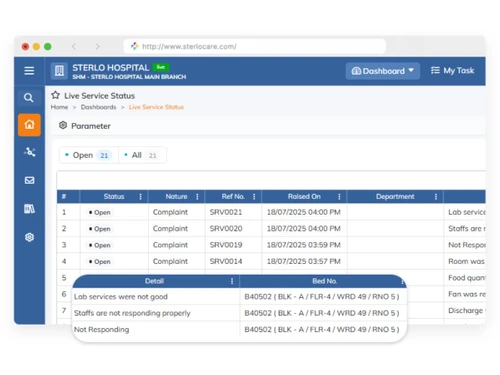Viewport: 500px width, 375px height.
Task: Click the green live badge
Action: 161,67
